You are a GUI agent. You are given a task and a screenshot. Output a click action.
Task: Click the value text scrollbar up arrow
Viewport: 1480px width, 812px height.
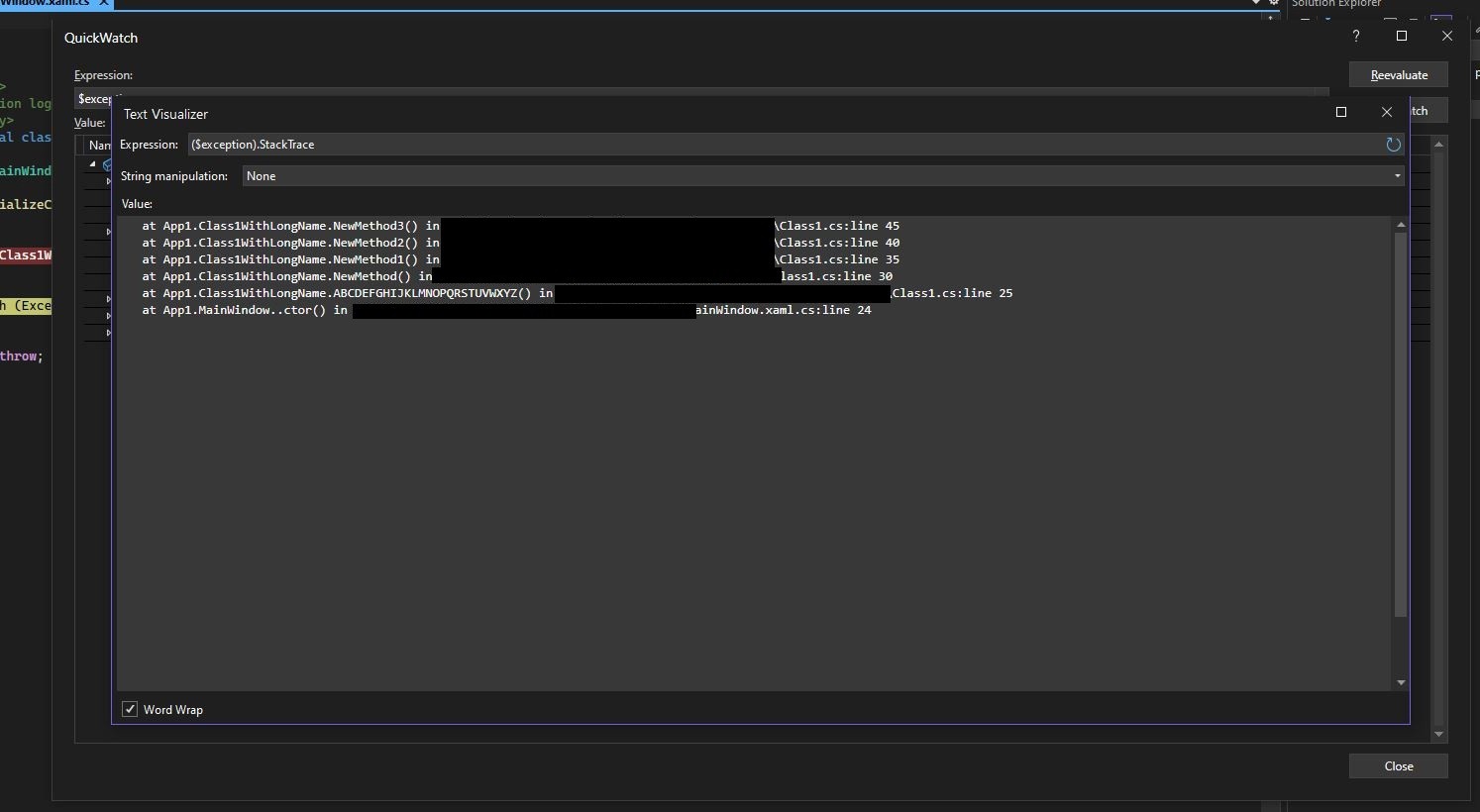[1401, 225]
